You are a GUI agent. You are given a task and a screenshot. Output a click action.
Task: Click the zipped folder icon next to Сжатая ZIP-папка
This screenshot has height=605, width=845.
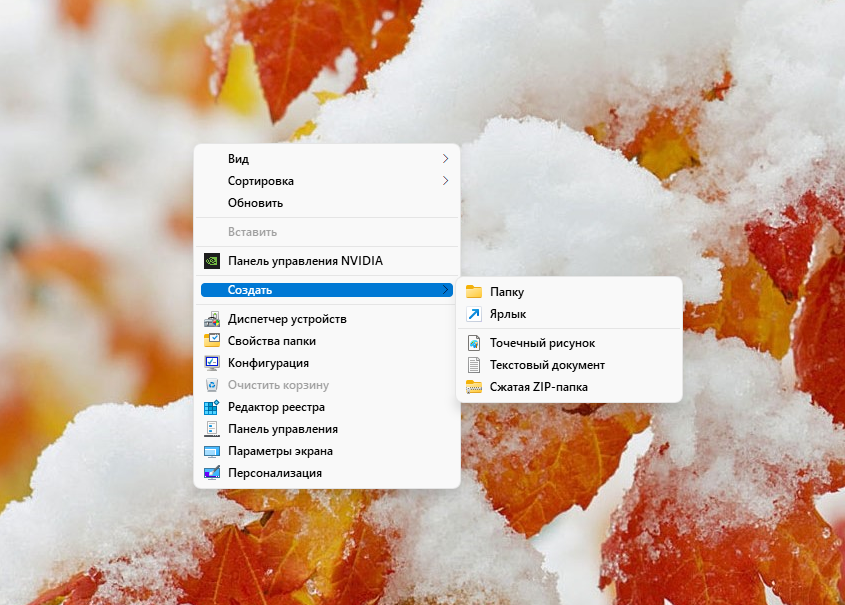tap(474, 387)
